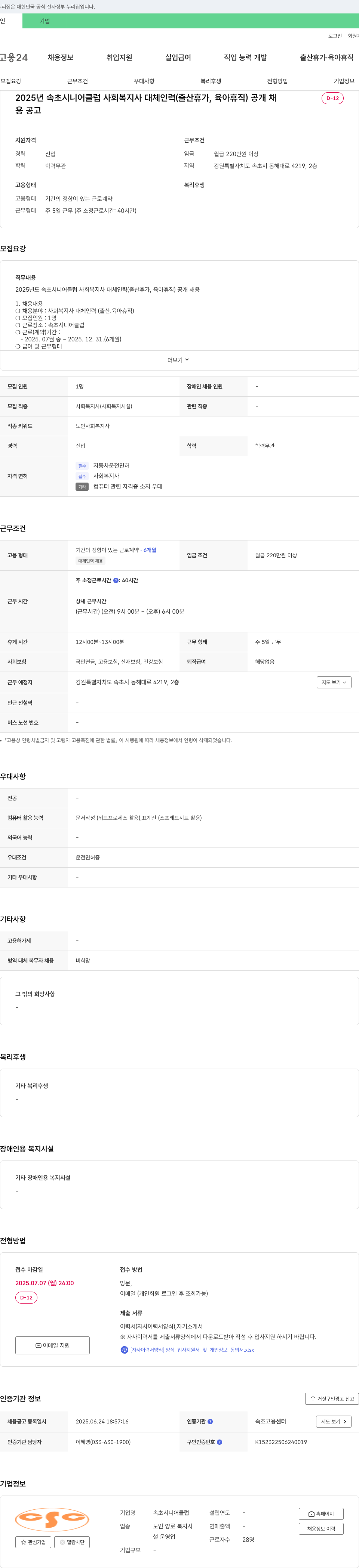Open 지도 보기 for 속초고용센터
This screenshot has width=359, height=1568.
[334, 1421]
